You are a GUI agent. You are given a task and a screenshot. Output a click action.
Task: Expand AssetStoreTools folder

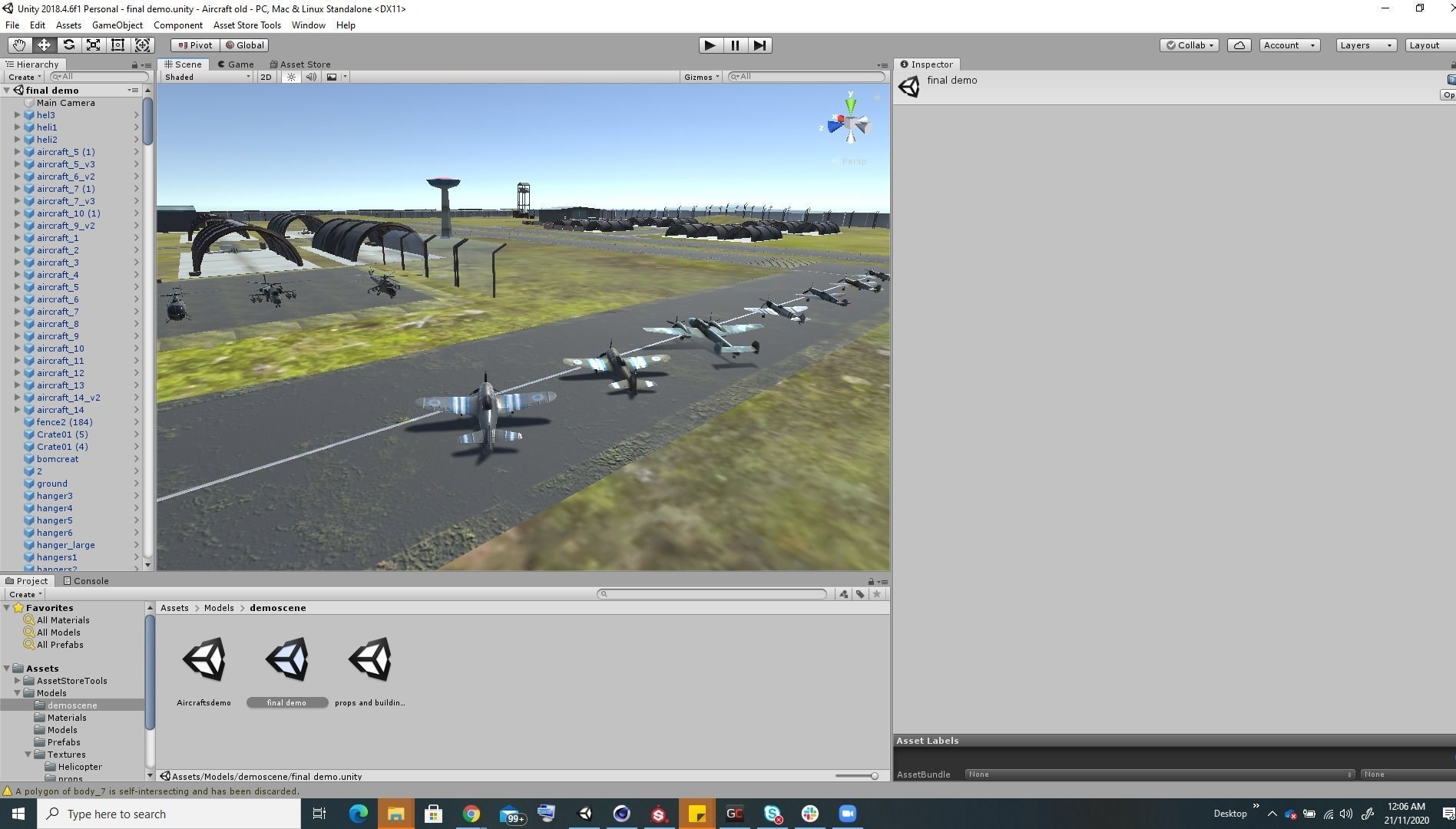pos(17,681)
